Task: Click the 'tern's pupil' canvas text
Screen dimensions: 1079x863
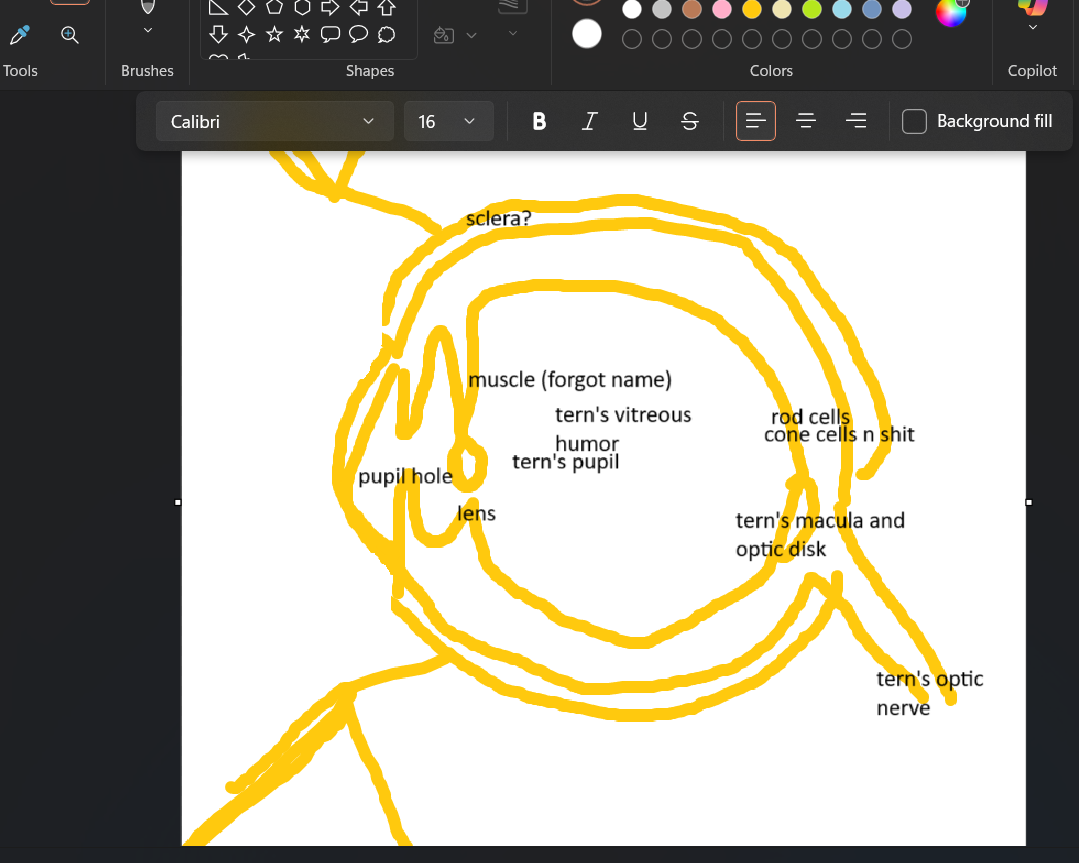Action: coord(566,462)
